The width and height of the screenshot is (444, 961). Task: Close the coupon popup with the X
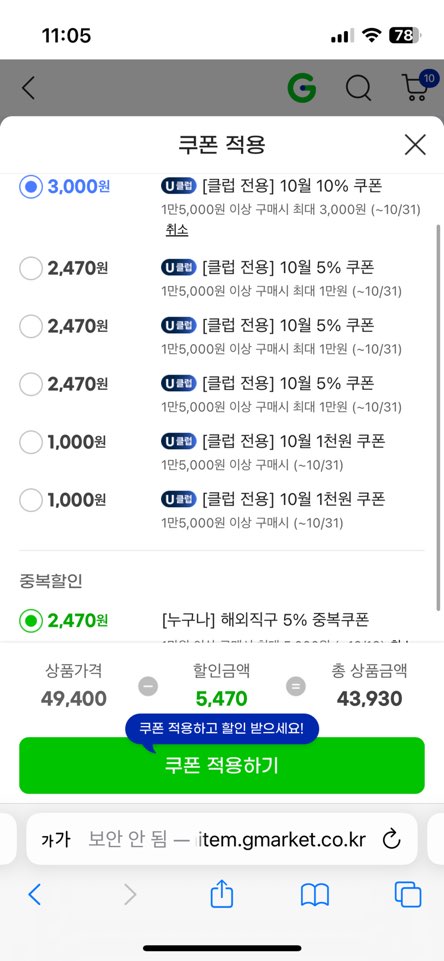coord(415,145)
